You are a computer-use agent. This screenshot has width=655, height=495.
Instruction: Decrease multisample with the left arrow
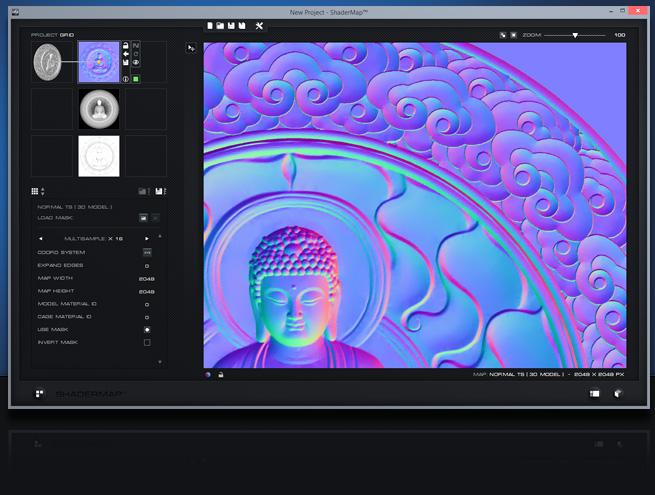[41, 239]
